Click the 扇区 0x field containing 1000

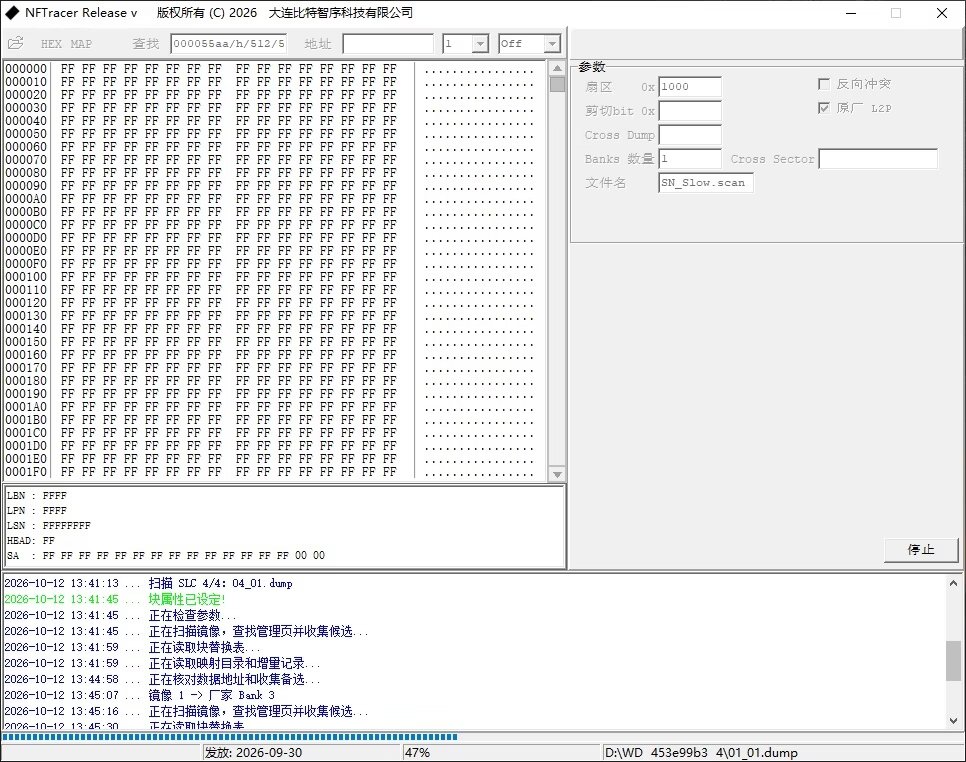[690, 87]
